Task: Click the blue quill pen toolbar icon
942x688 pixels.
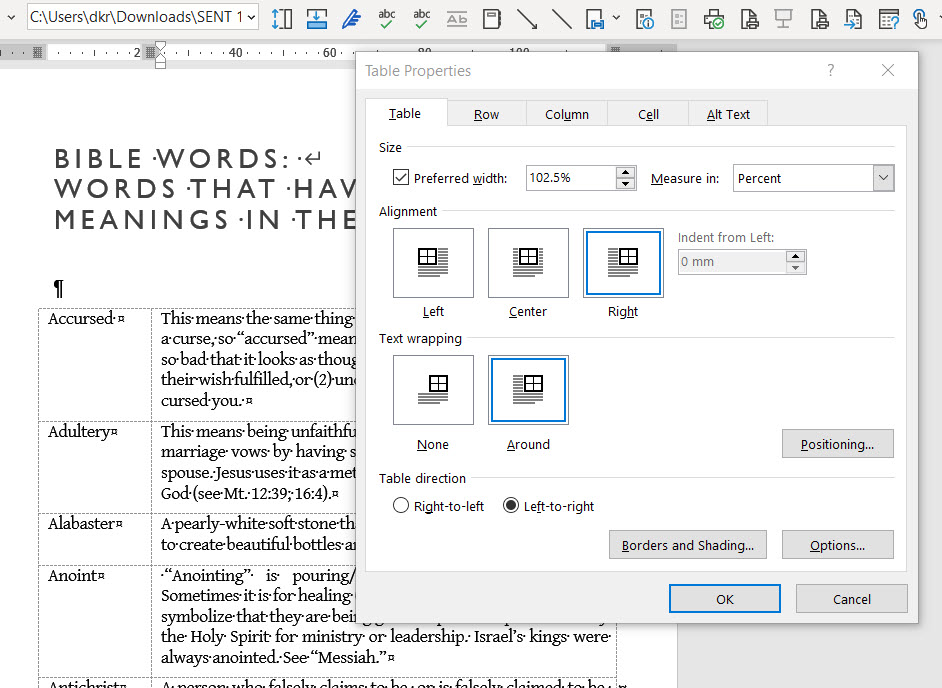Action: pos(351,19)
